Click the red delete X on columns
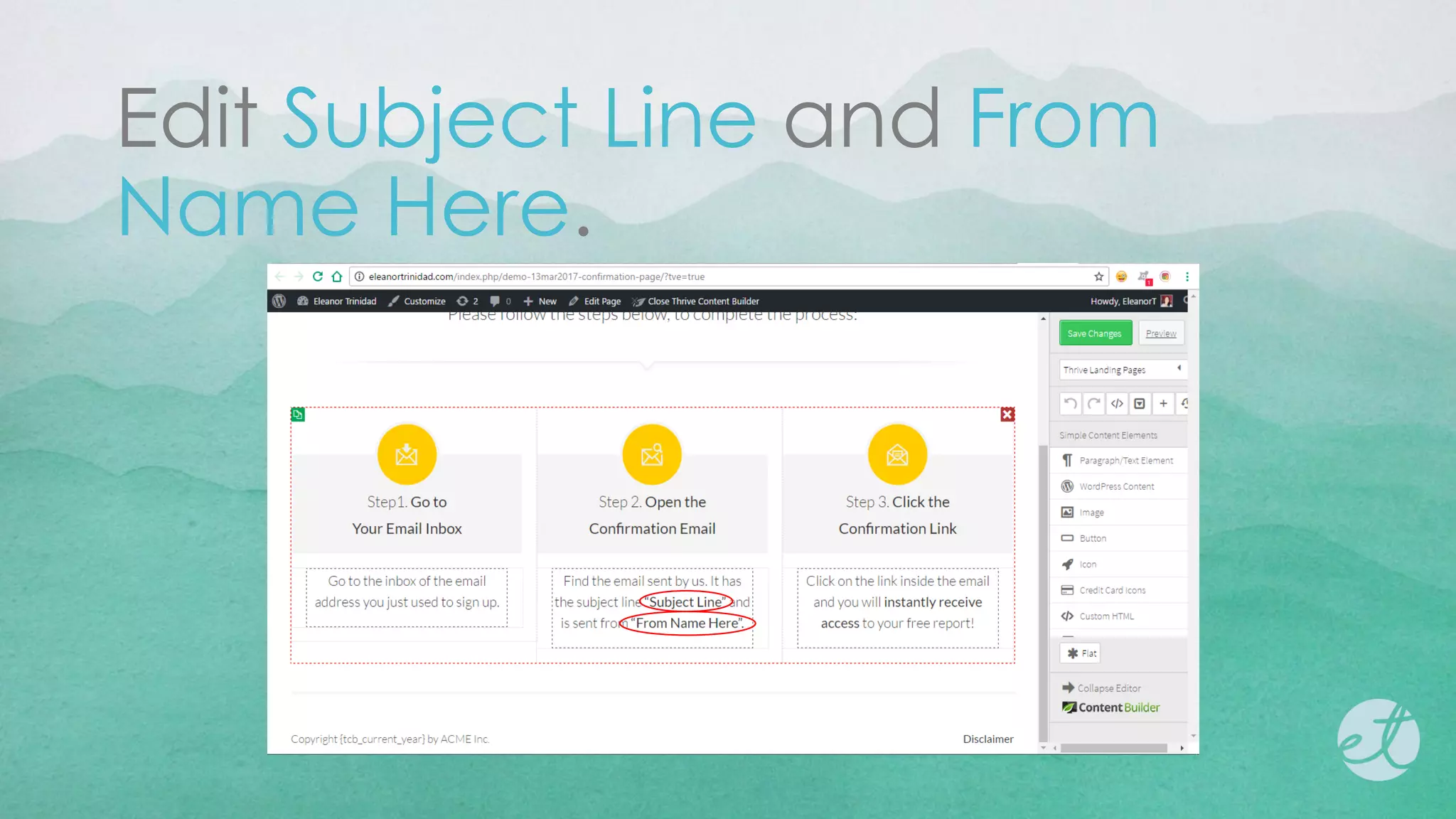This screenshot has height=819, width=1456. click(1007, 414)
